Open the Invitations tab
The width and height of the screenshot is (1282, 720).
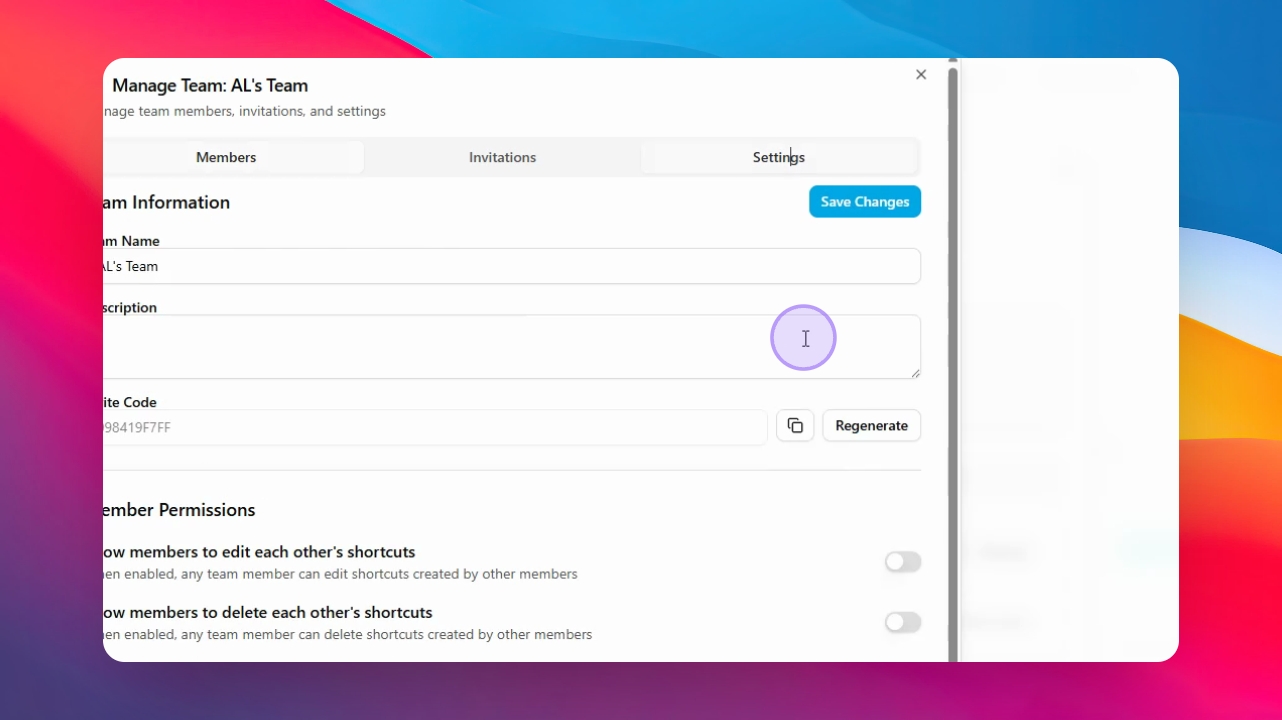502,157
